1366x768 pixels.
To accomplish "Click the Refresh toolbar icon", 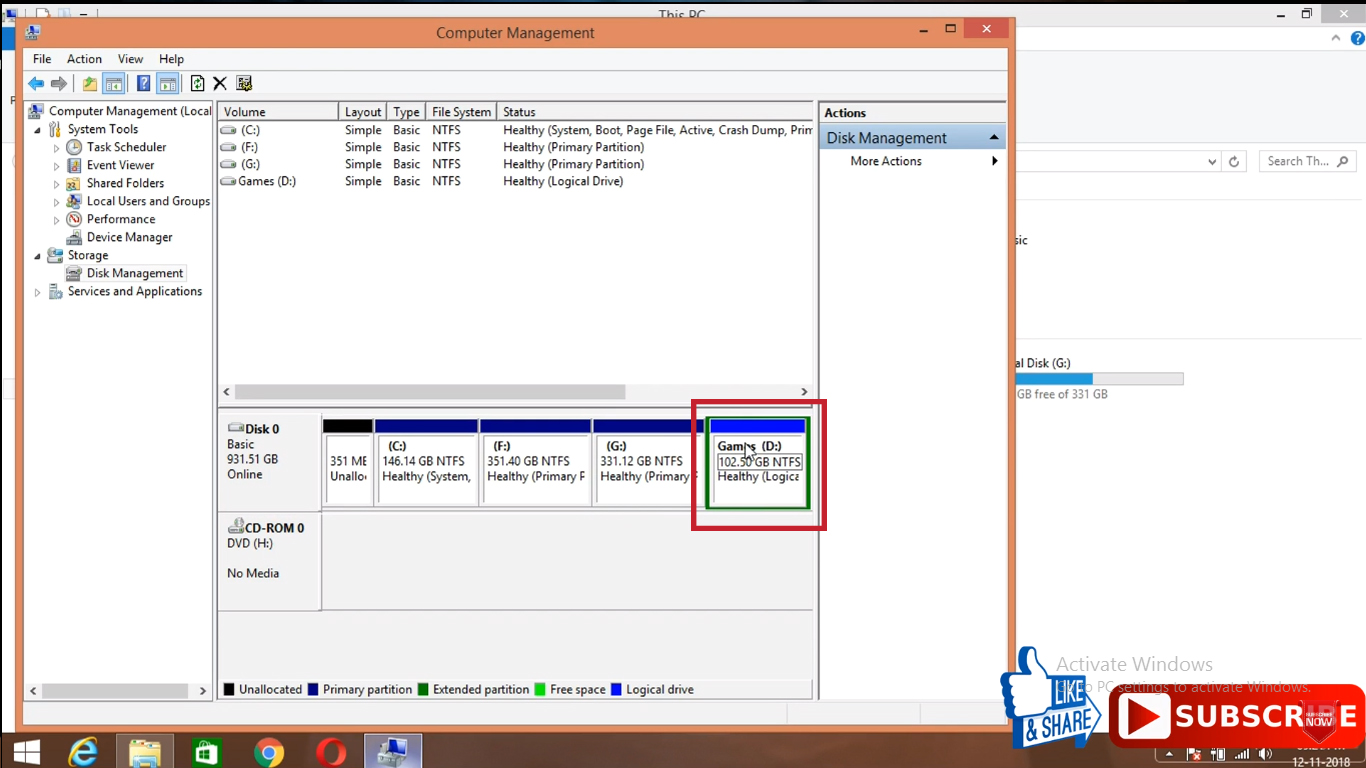I will point(197,84).
